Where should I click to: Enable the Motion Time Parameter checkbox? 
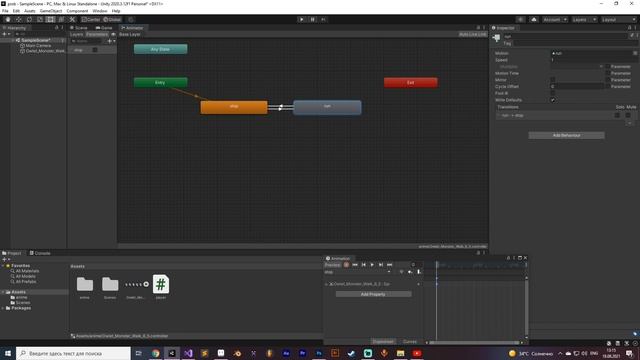[x=608, y=73]
